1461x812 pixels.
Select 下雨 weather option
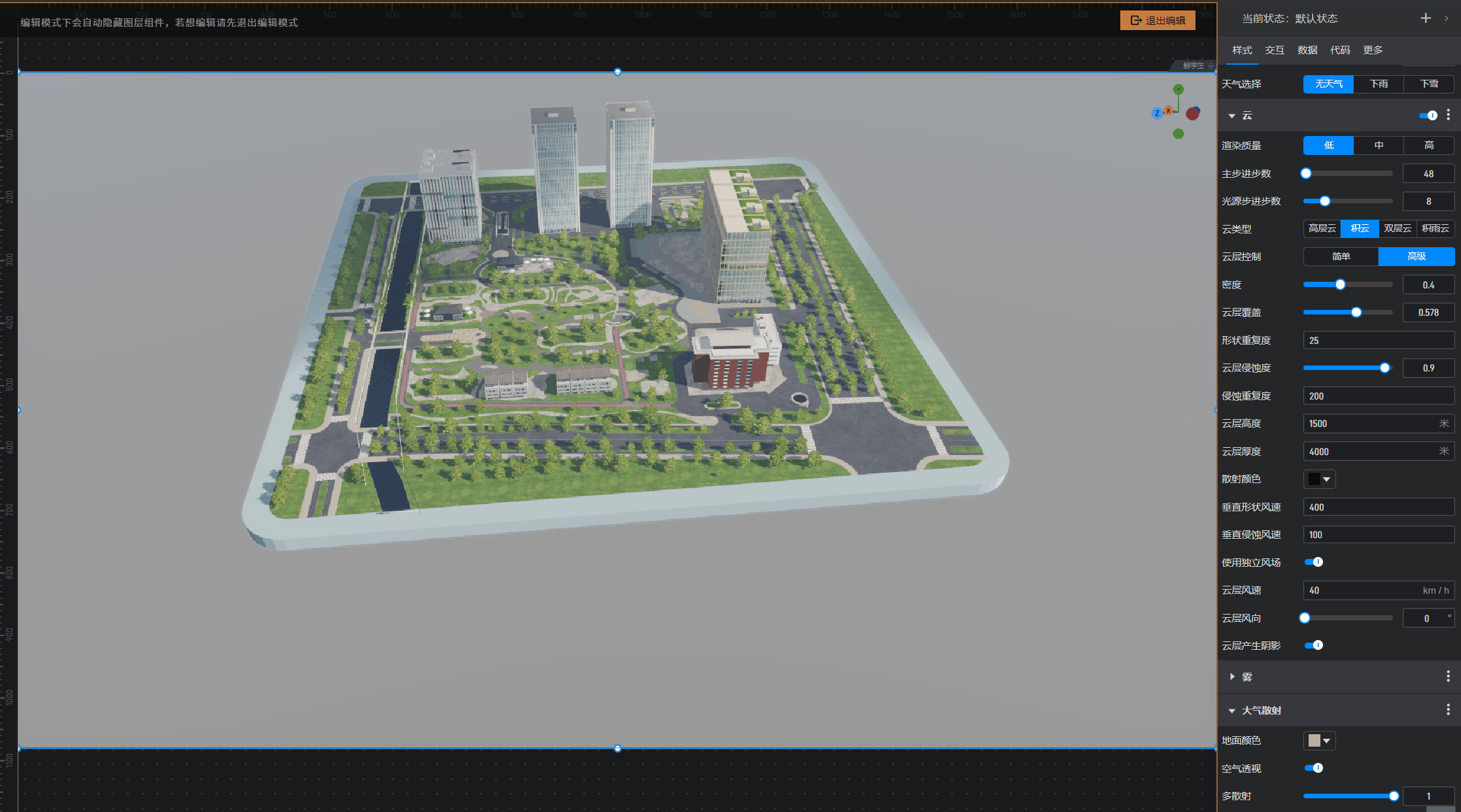click(x=1379, y=84)
